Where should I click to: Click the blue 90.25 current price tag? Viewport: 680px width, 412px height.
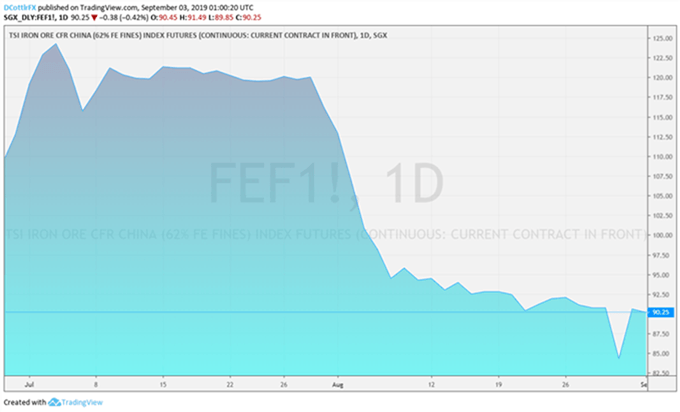point(661,312)
